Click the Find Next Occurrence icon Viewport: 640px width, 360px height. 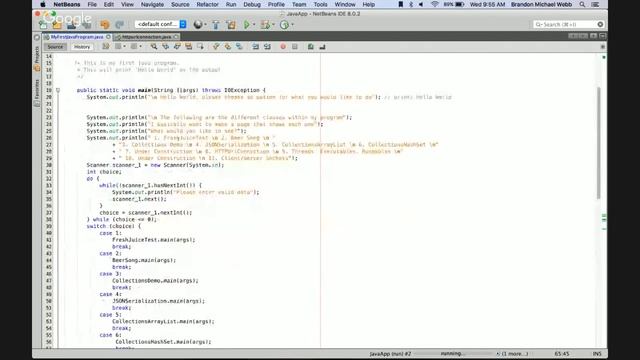pyautogui.click(x=177, y=47)
